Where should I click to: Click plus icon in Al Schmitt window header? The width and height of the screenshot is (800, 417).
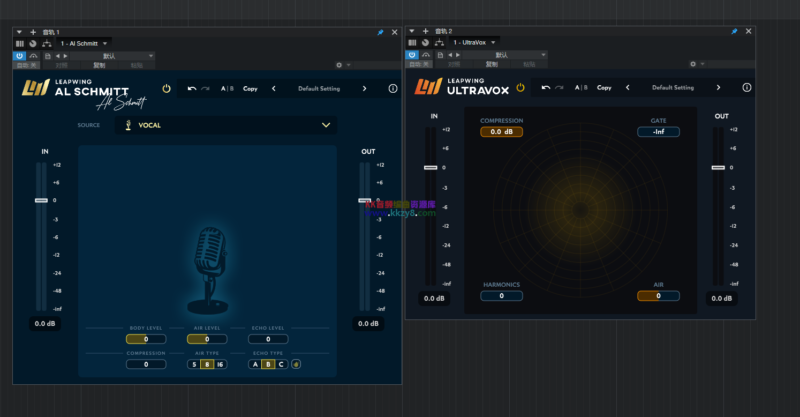tap(33, 32)
